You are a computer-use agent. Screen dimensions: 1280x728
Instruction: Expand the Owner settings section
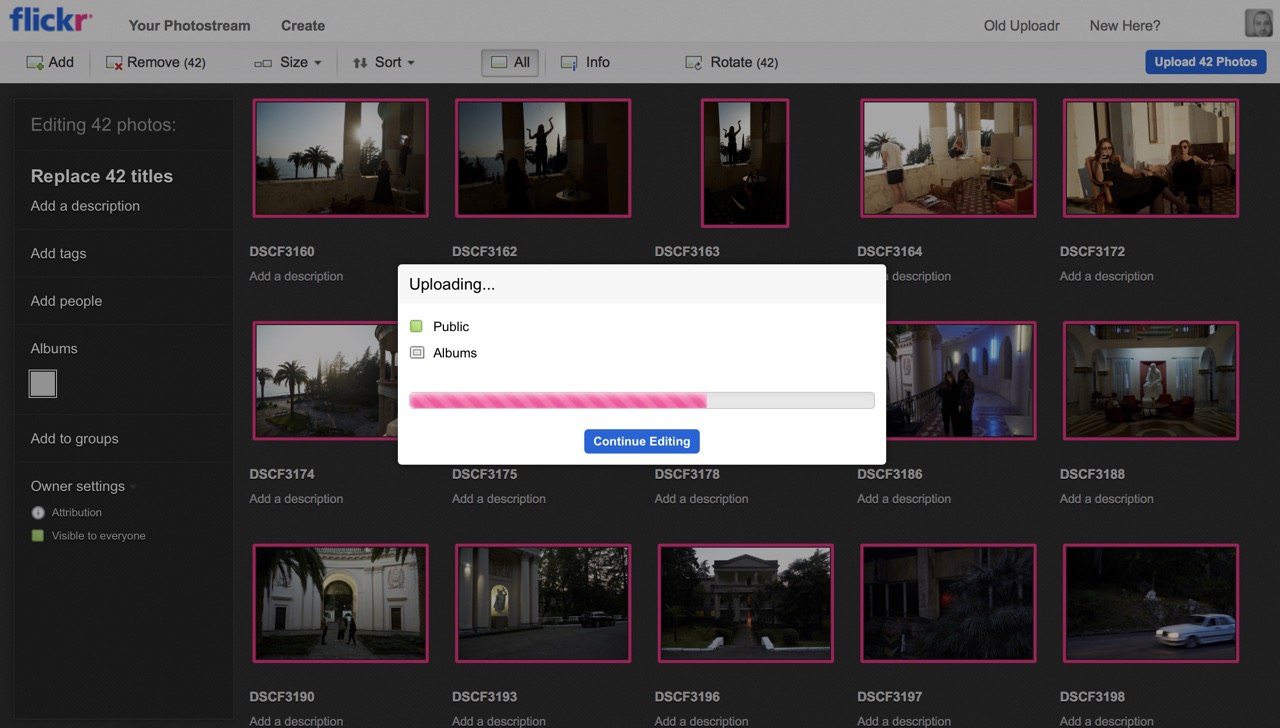click(x=83, y=486)
